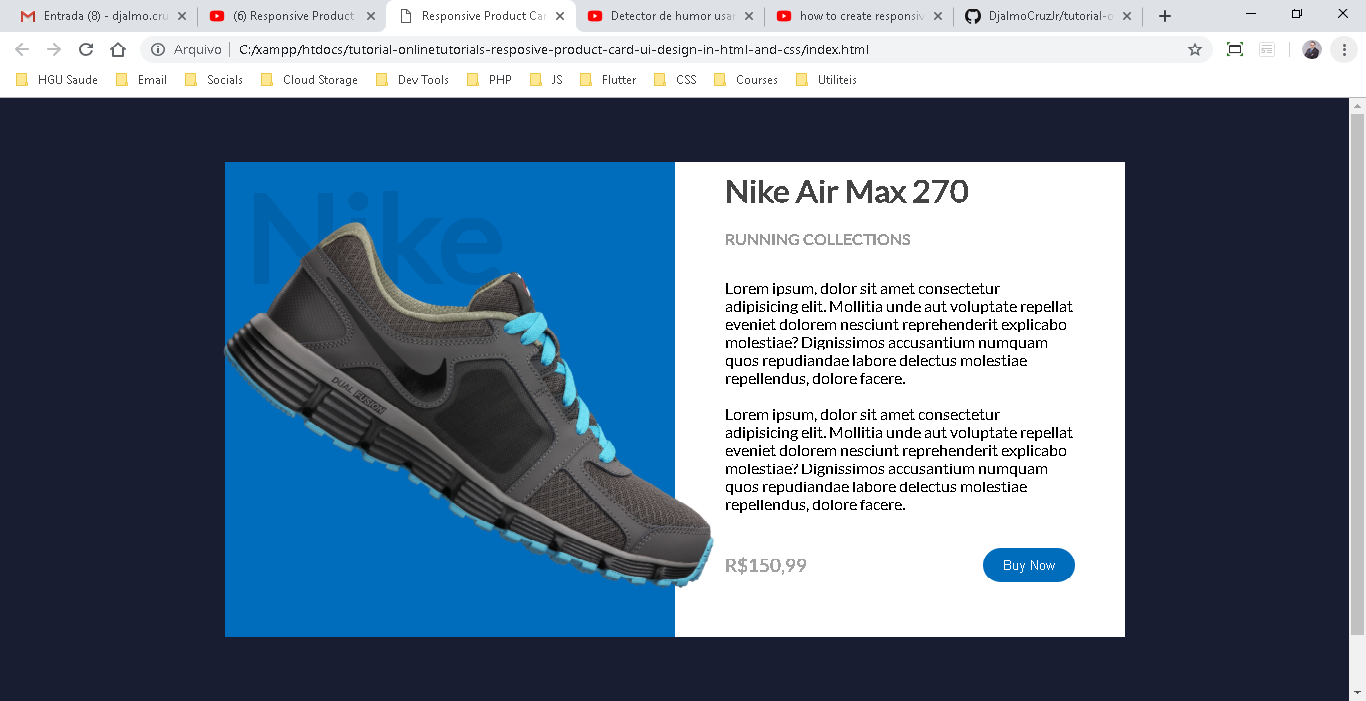Click the R$150,99 price text

765,565
